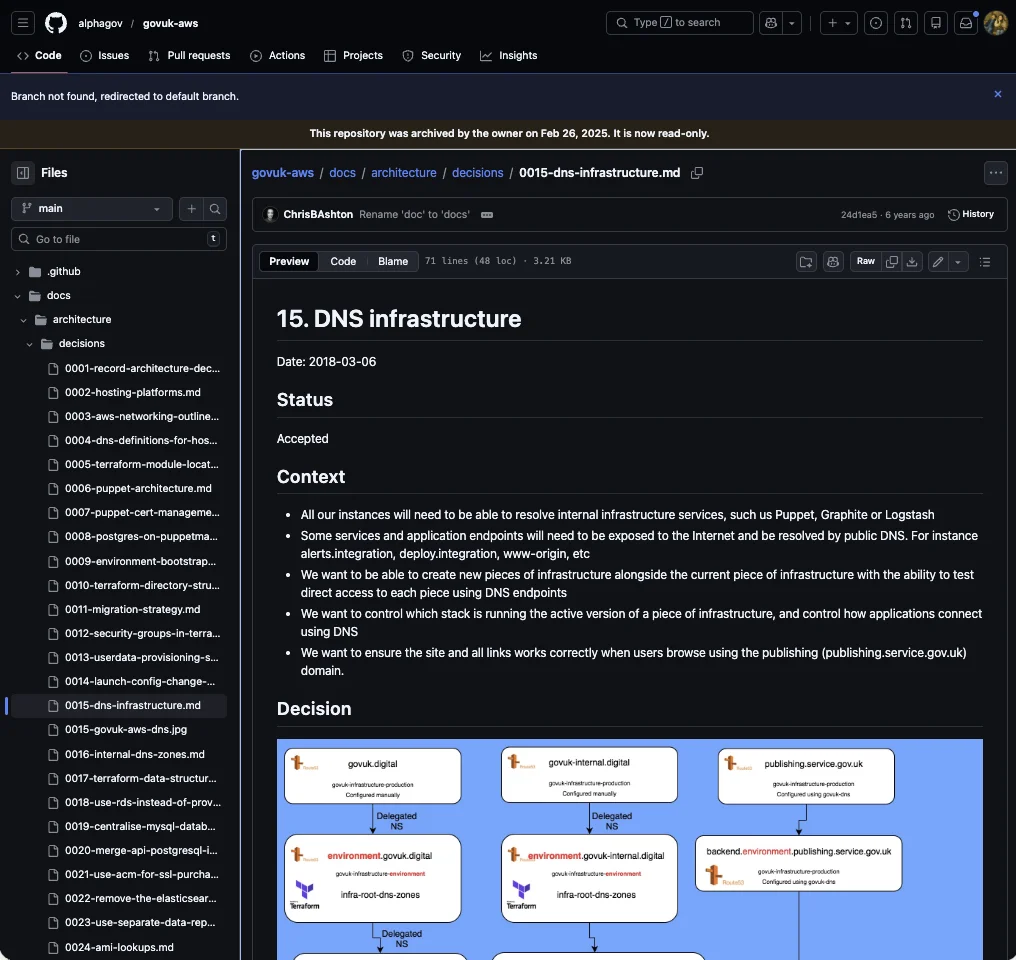The width and height of the screenshot is (1016, 960).
Task: Open the Actions tab
Action: point(277,56)
